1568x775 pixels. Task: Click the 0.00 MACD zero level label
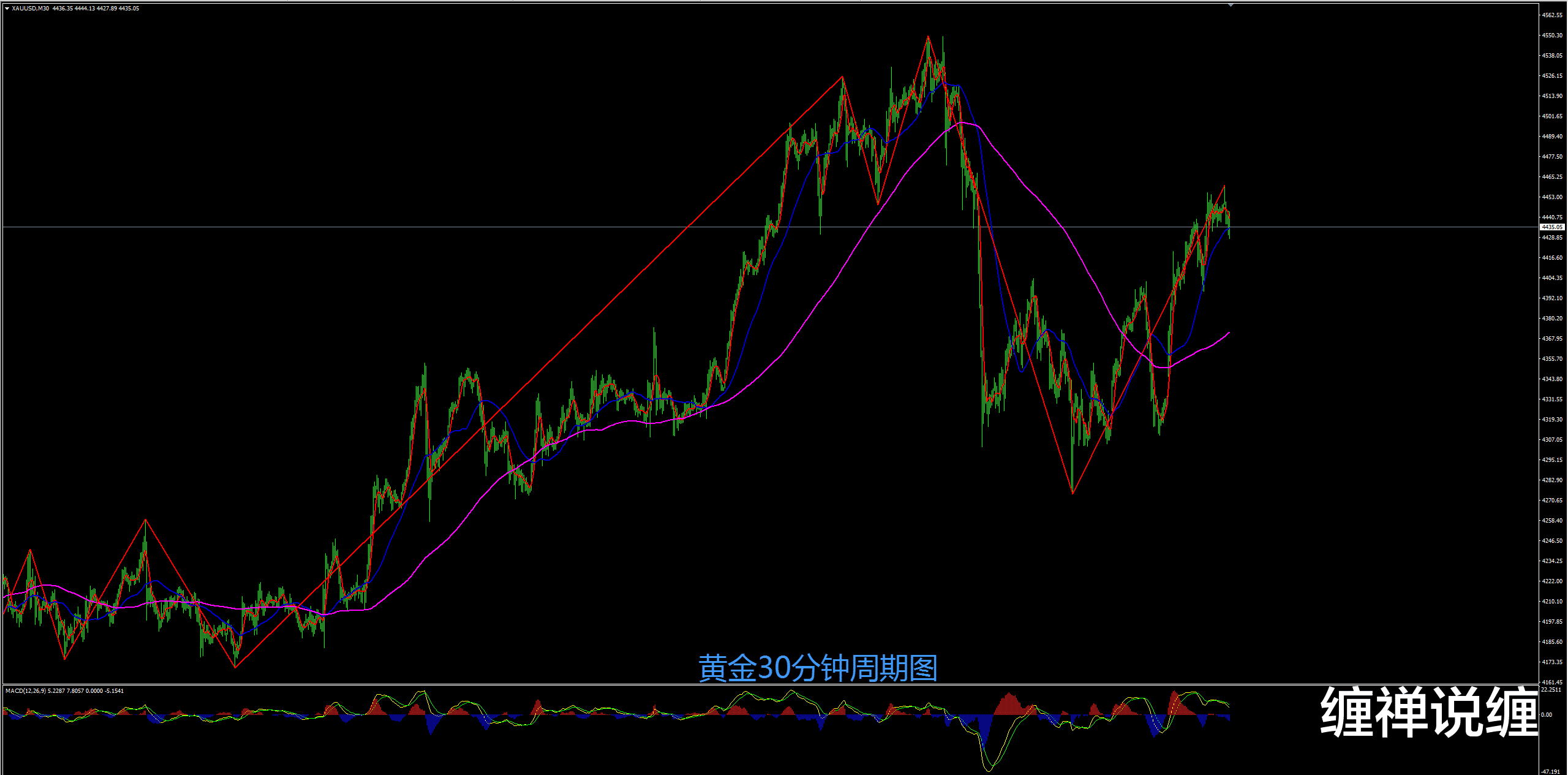point(1547,714)
